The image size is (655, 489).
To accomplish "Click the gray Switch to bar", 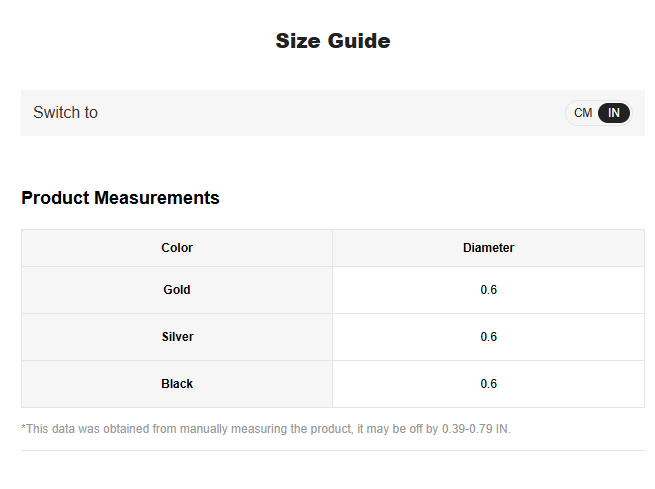I will [333, 113].
